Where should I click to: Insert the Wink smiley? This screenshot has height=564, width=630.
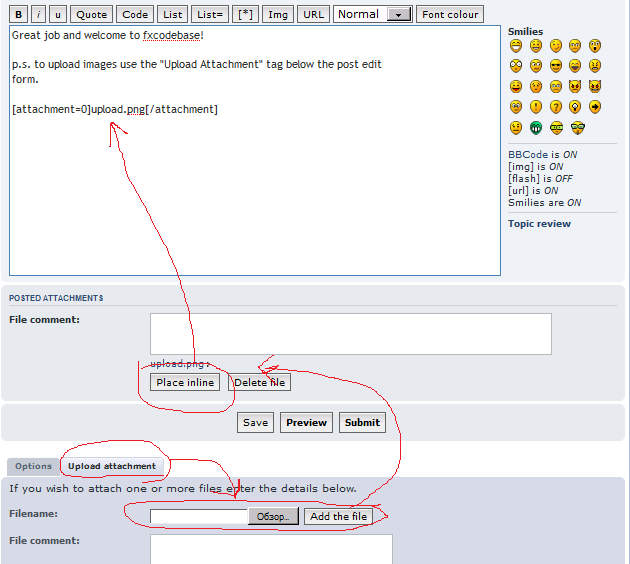[556, 46]
